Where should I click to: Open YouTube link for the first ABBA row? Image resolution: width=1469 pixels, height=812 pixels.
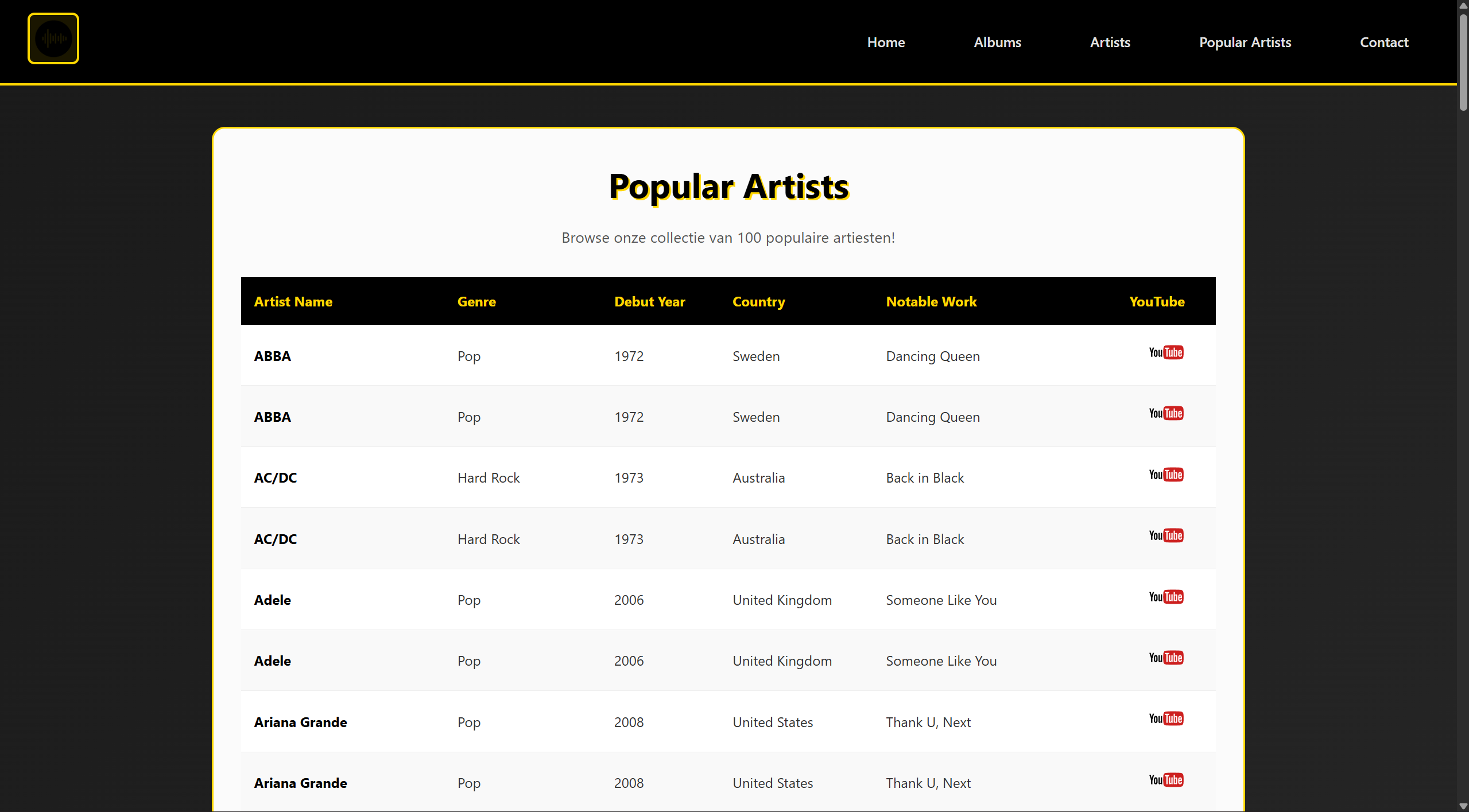[1166, 352]
